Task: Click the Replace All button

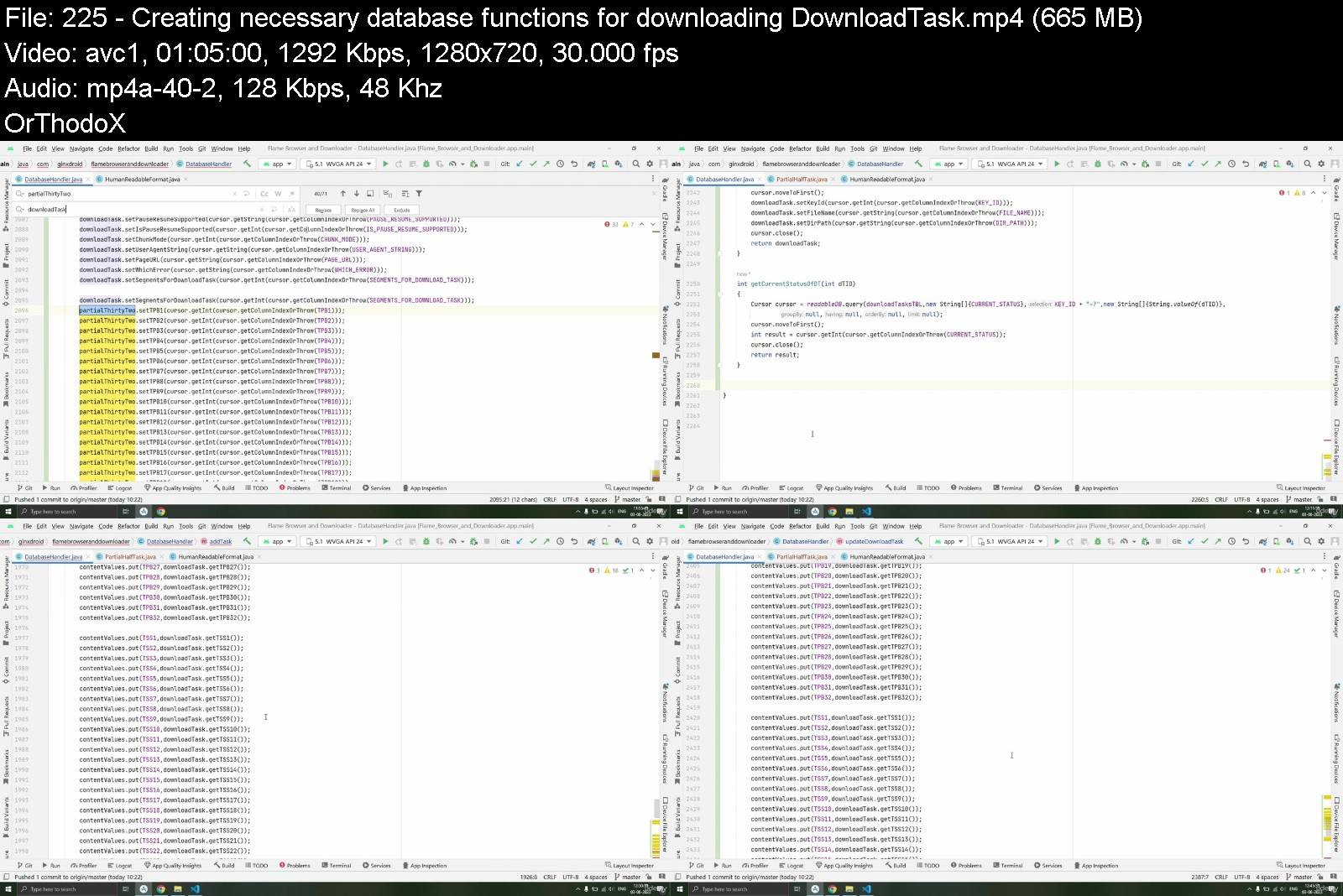Action: [x=363, y=210]
